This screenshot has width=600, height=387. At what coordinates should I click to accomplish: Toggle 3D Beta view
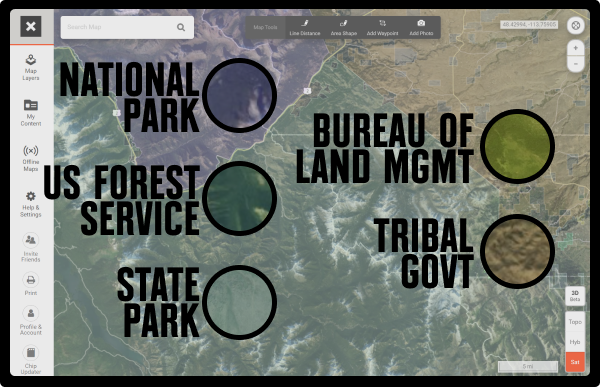(575, 296)
